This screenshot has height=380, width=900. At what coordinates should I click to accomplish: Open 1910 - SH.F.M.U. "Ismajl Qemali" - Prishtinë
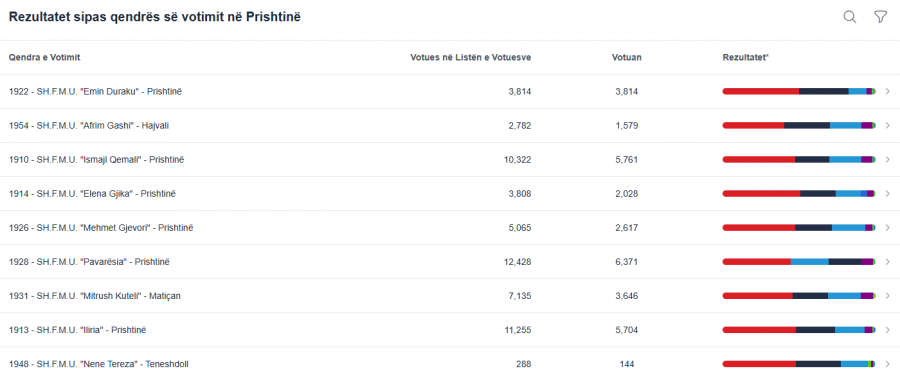click(x=96, y=160)
